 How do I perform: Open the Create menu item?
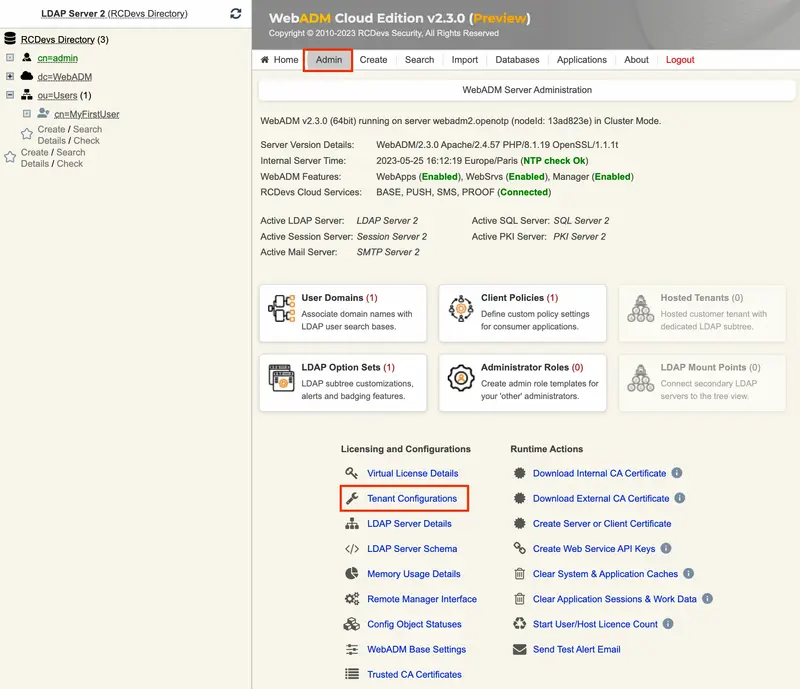[373, 60]
